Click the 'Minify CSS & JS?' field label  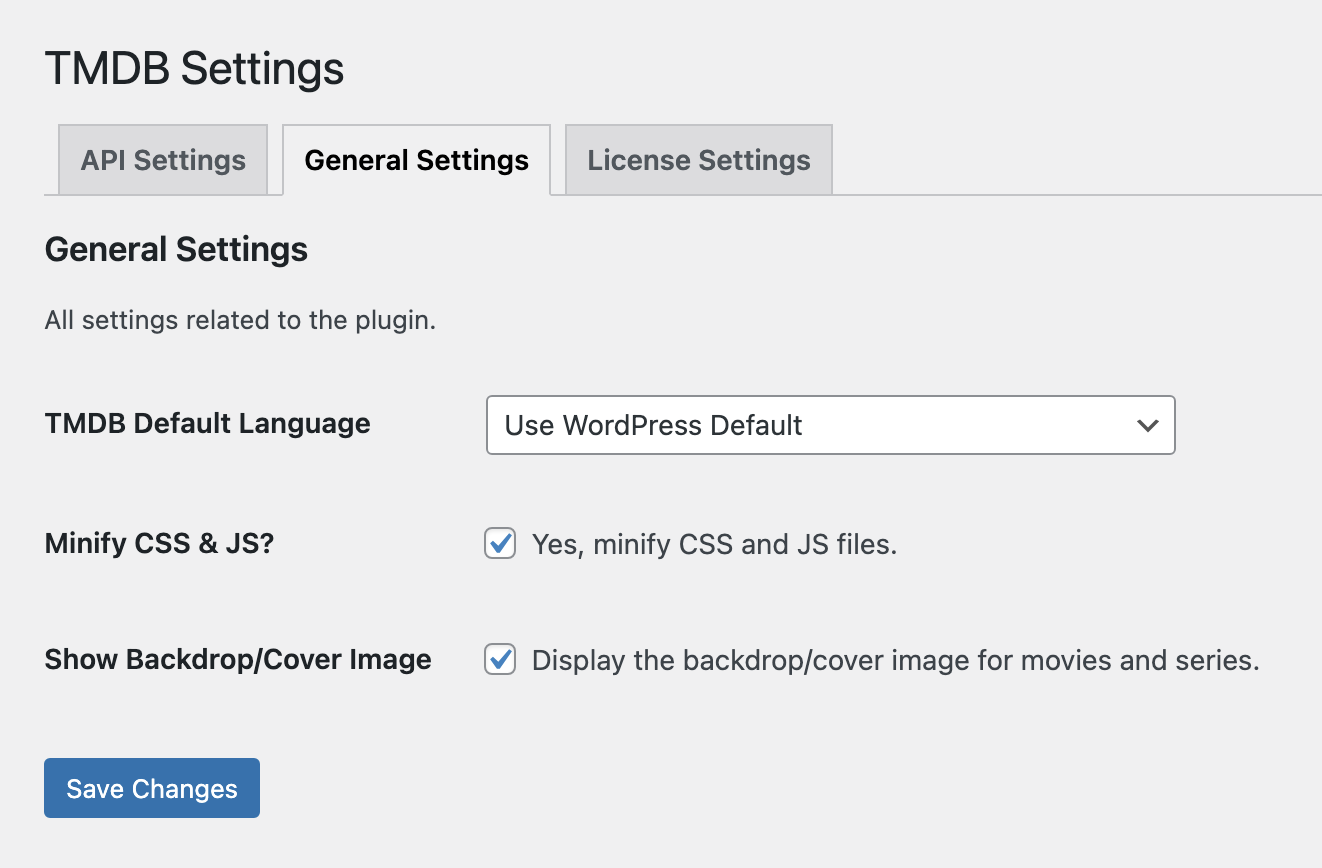(160, 544)
